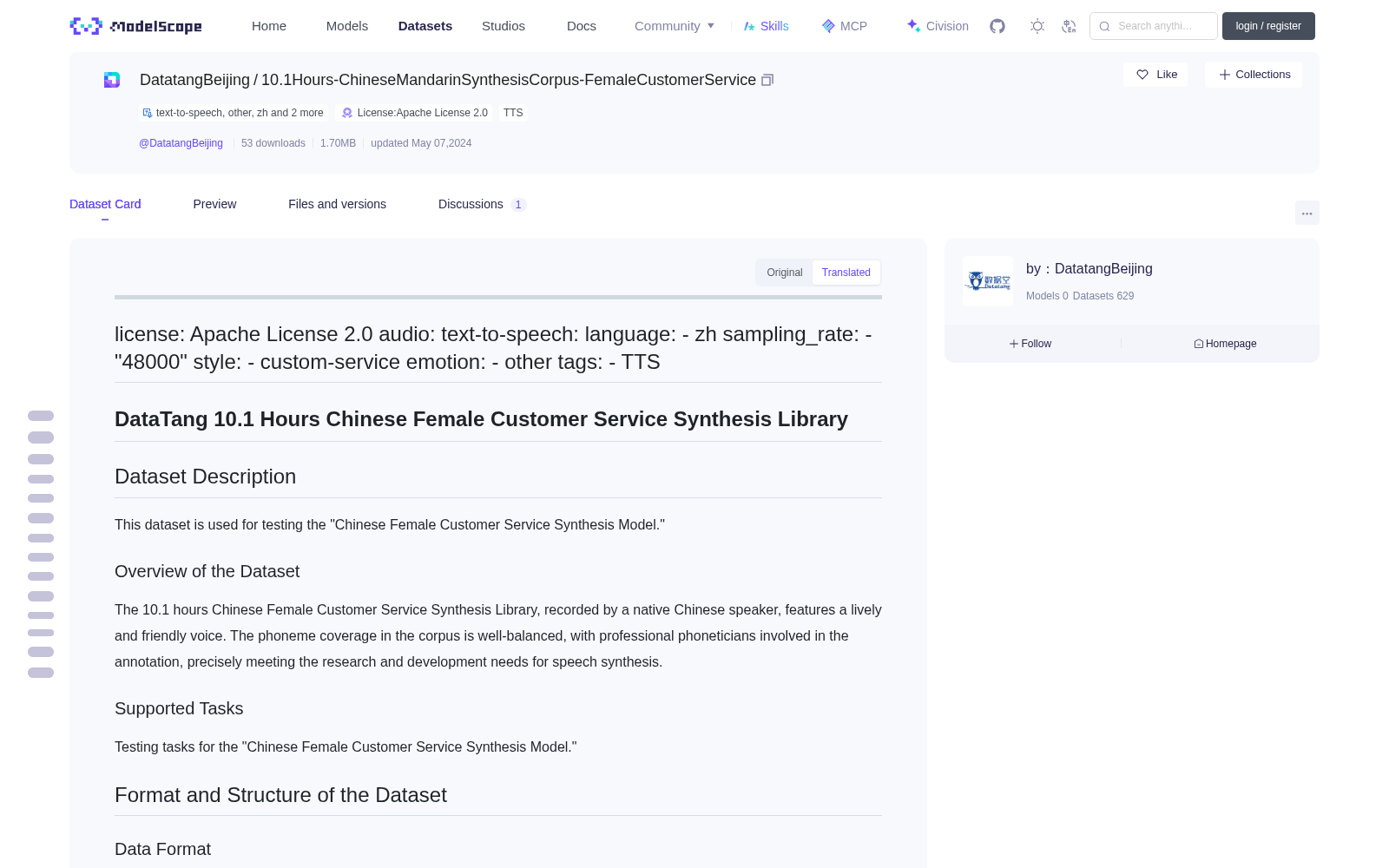The image size is (1389, 868).
Task: Click 'updated May 07,2024' text
Action: click(x=421, y=143)
